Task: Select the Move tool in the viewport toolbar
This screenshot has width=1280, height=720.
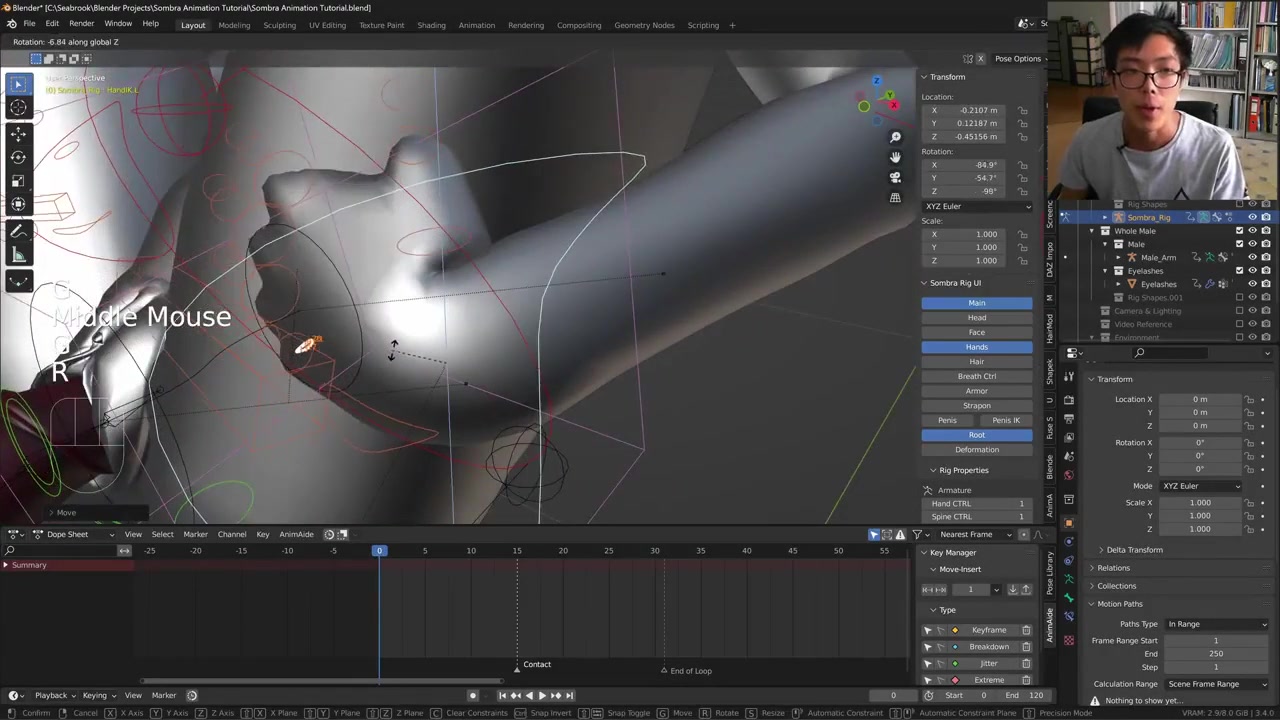Action: (x=18, y=133)
